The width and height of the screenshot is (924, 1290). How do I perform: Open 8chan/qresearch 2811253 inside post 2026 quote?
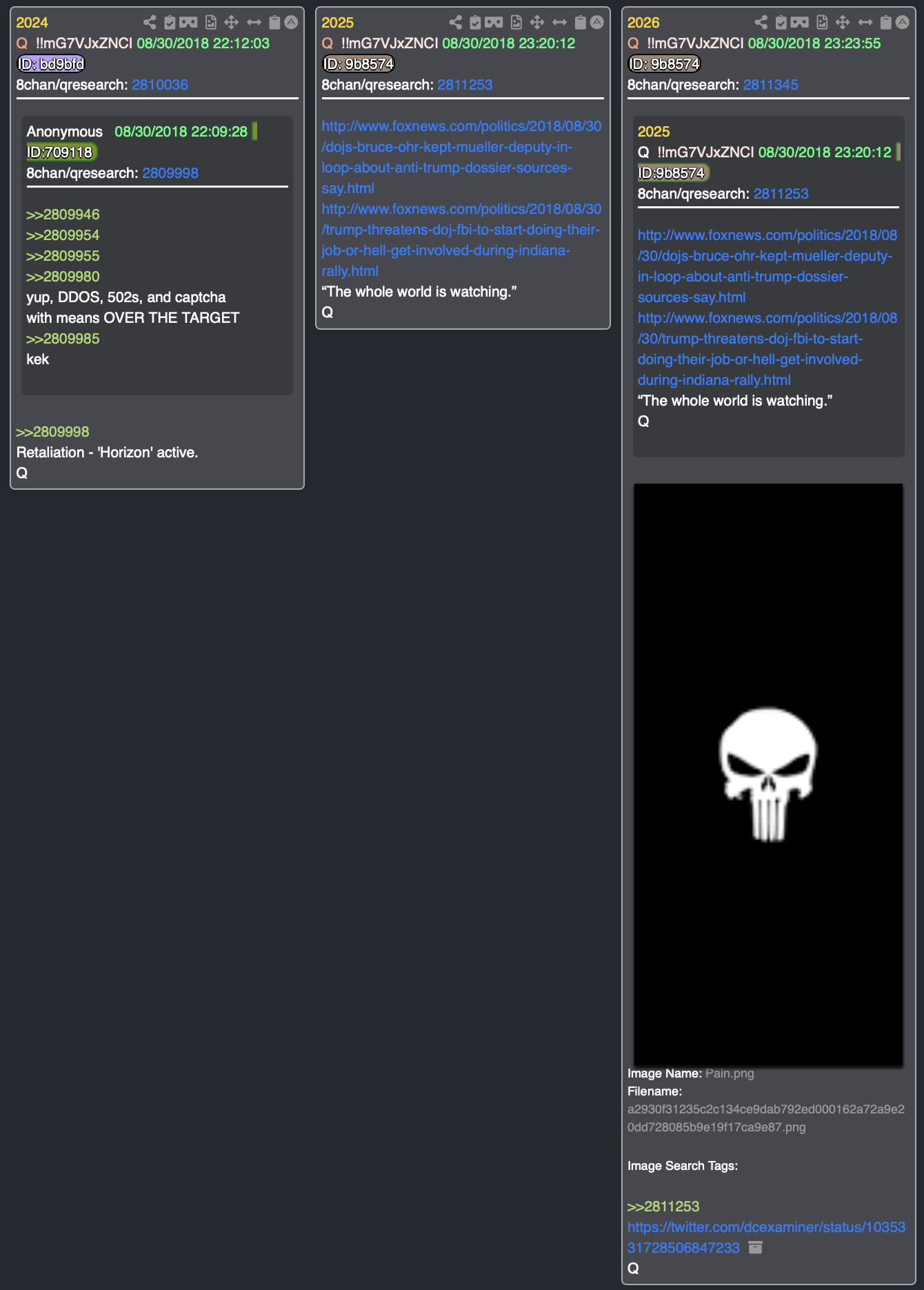tap(781, 194)
